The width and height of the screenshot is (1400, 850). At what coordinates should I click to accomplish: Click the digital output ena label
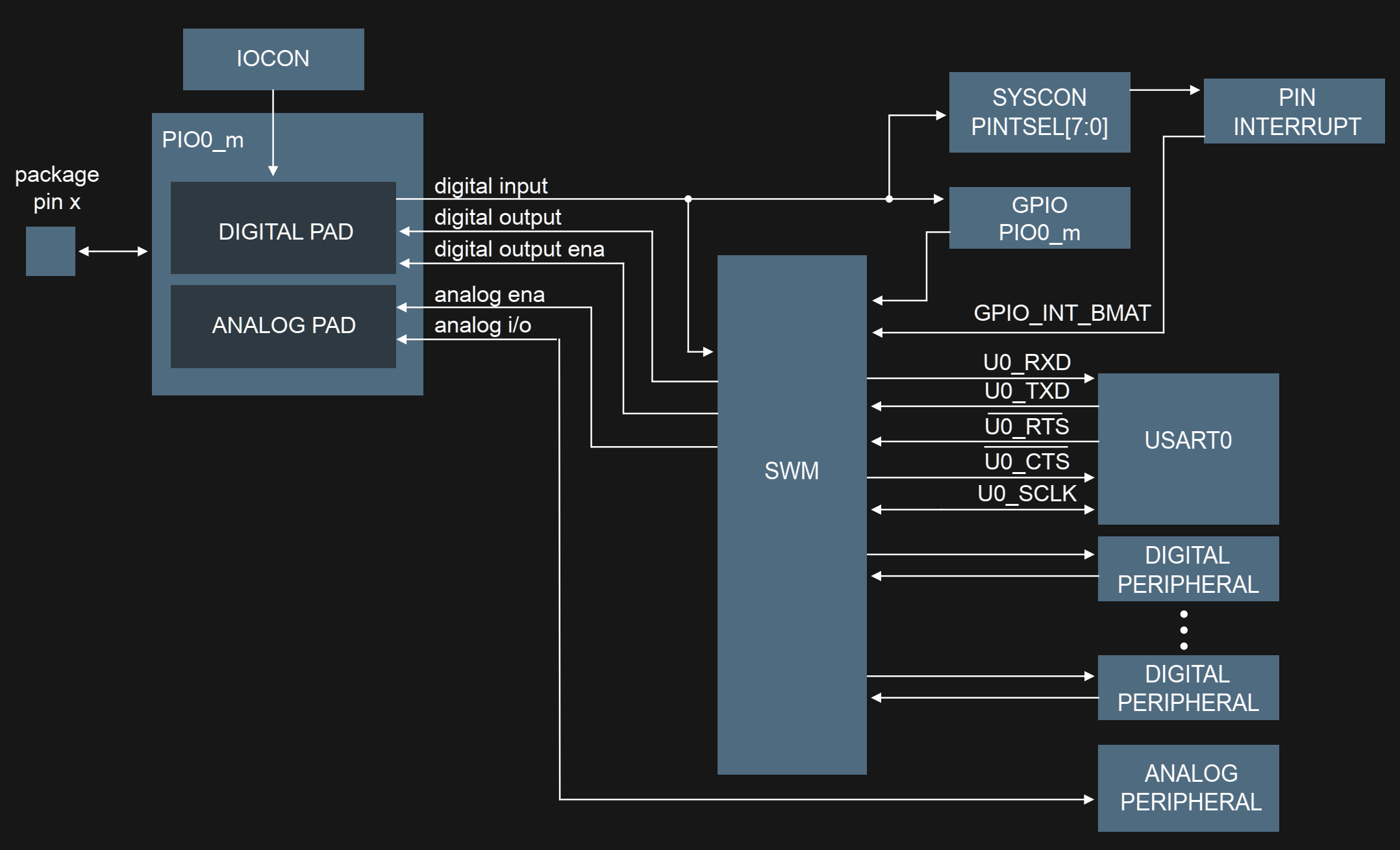(519, 249)
